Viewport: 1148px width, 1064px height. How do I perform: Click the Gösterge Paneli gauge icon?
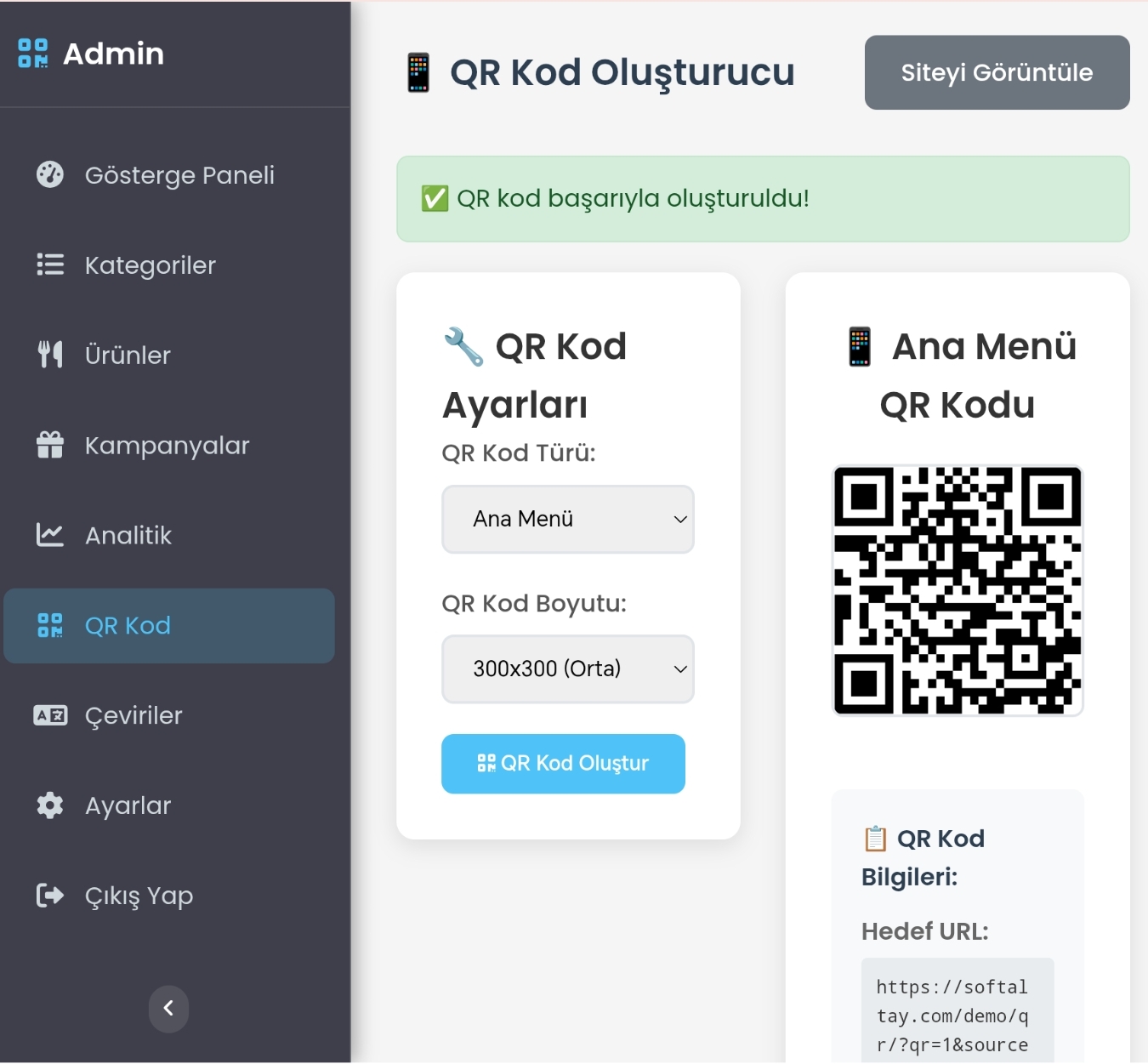(50, 174)
